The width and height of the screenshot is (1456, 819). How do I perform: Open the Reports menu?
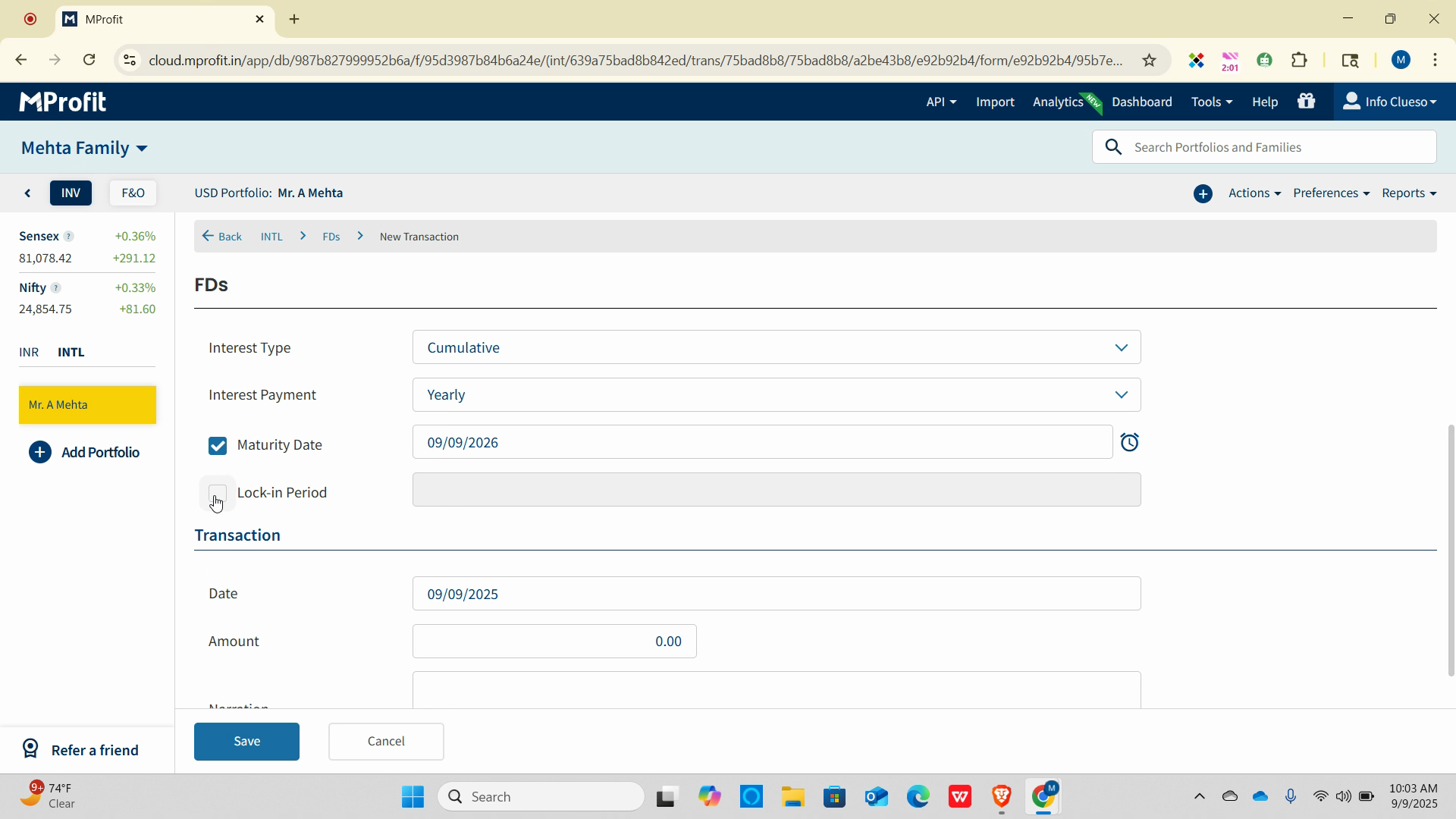coord(1408,193)
